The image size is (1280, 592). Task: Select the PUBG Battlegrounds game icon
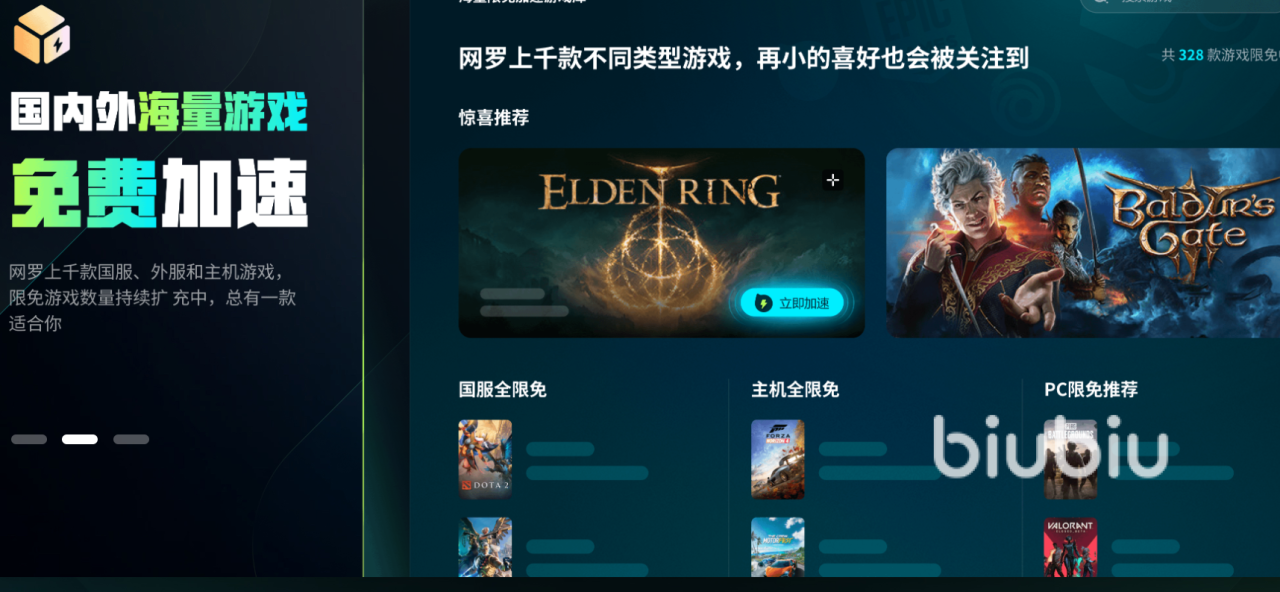pyautogui.click(x=1071, y=459)
